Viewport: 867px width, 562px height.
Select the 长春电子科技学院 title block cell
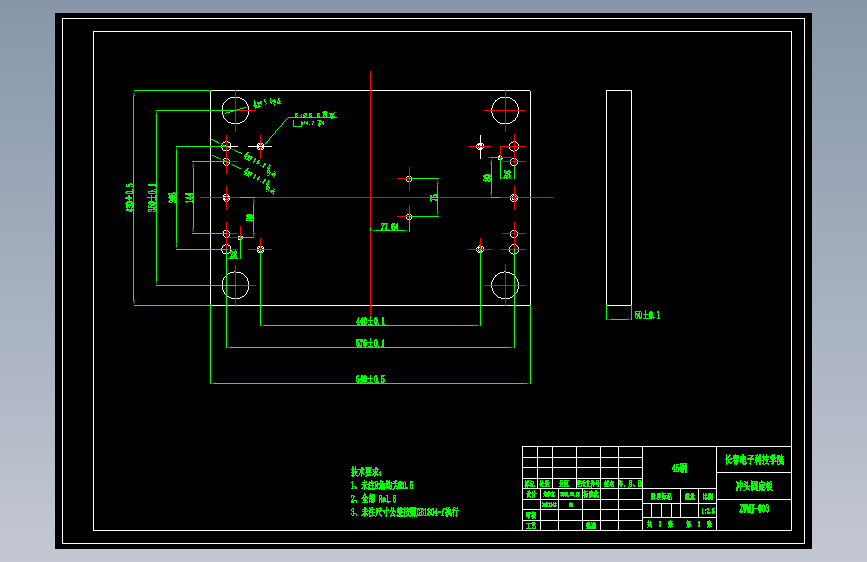(754, 460)
